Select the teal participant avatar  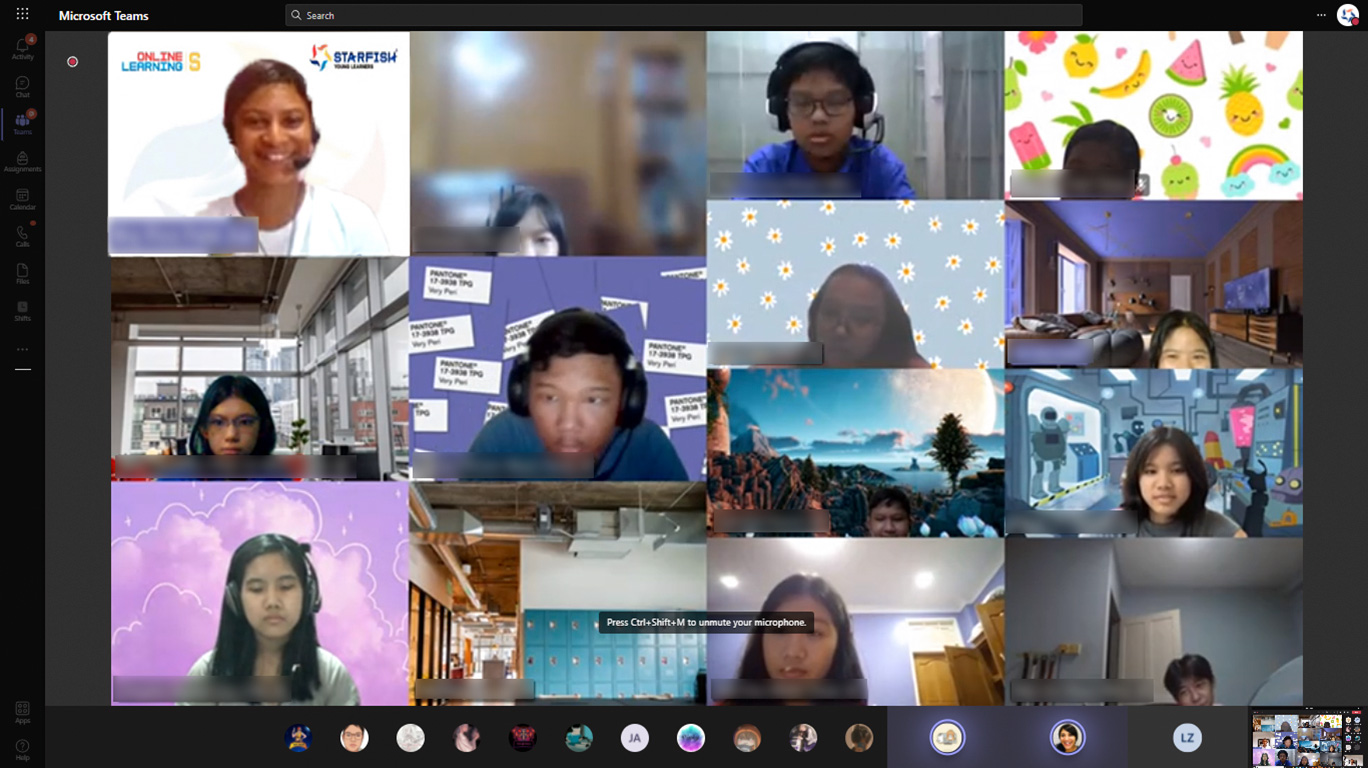pyautogui.click(x=578, y=738)
